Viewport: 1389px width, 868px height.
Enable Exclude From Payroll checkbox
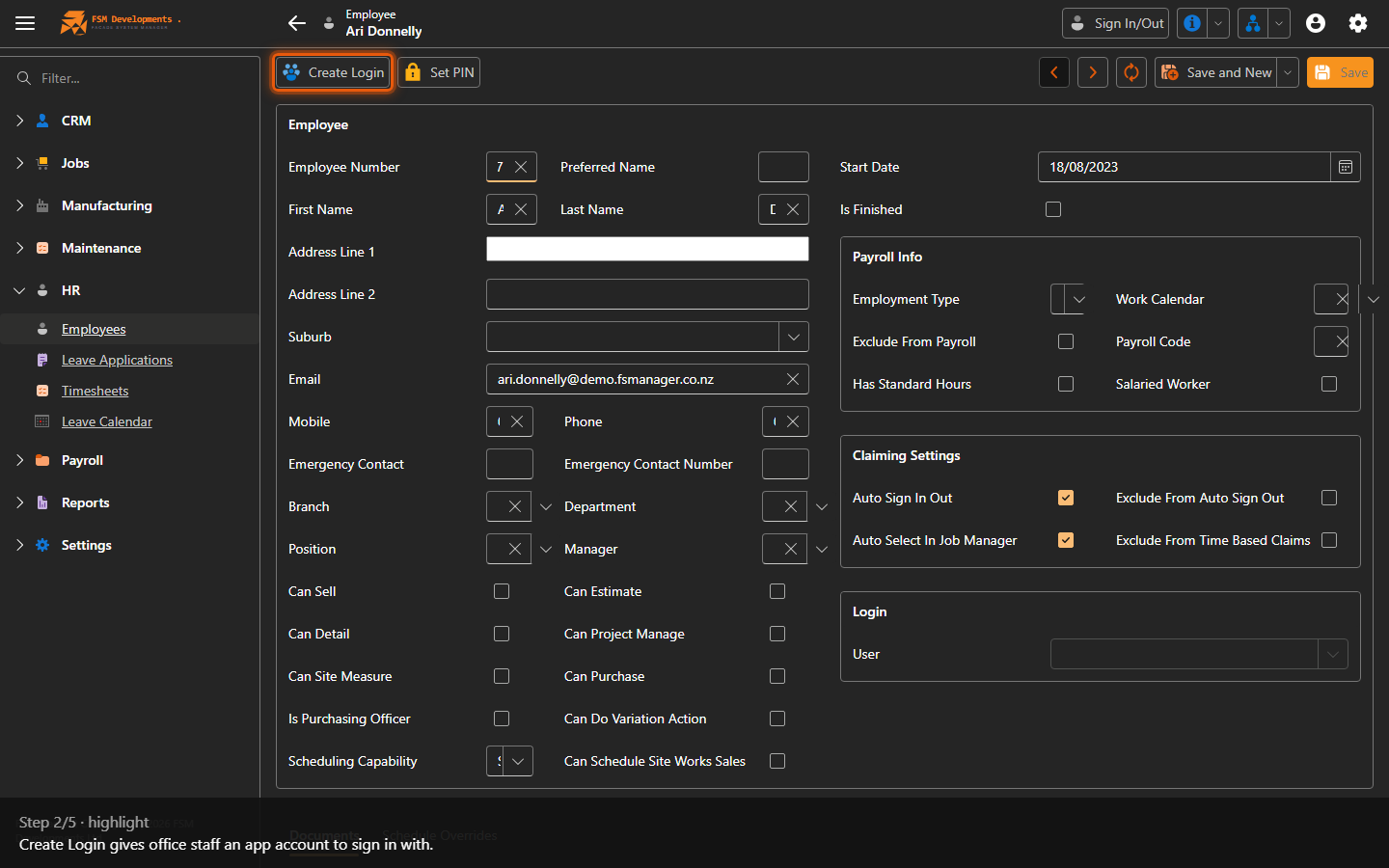point(1066,341)
